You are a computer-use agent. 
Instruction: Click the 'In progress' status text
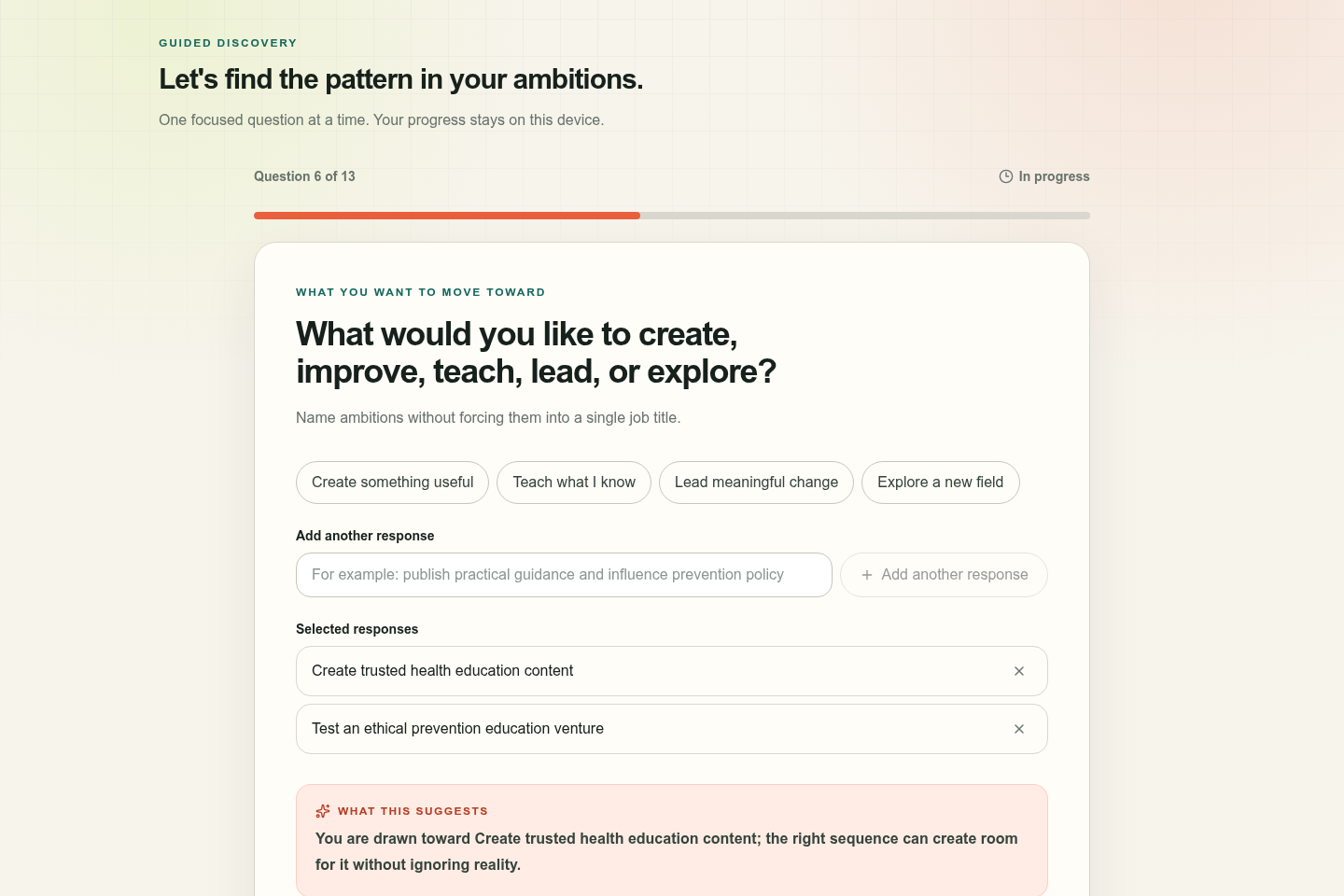pos(1055,176)
